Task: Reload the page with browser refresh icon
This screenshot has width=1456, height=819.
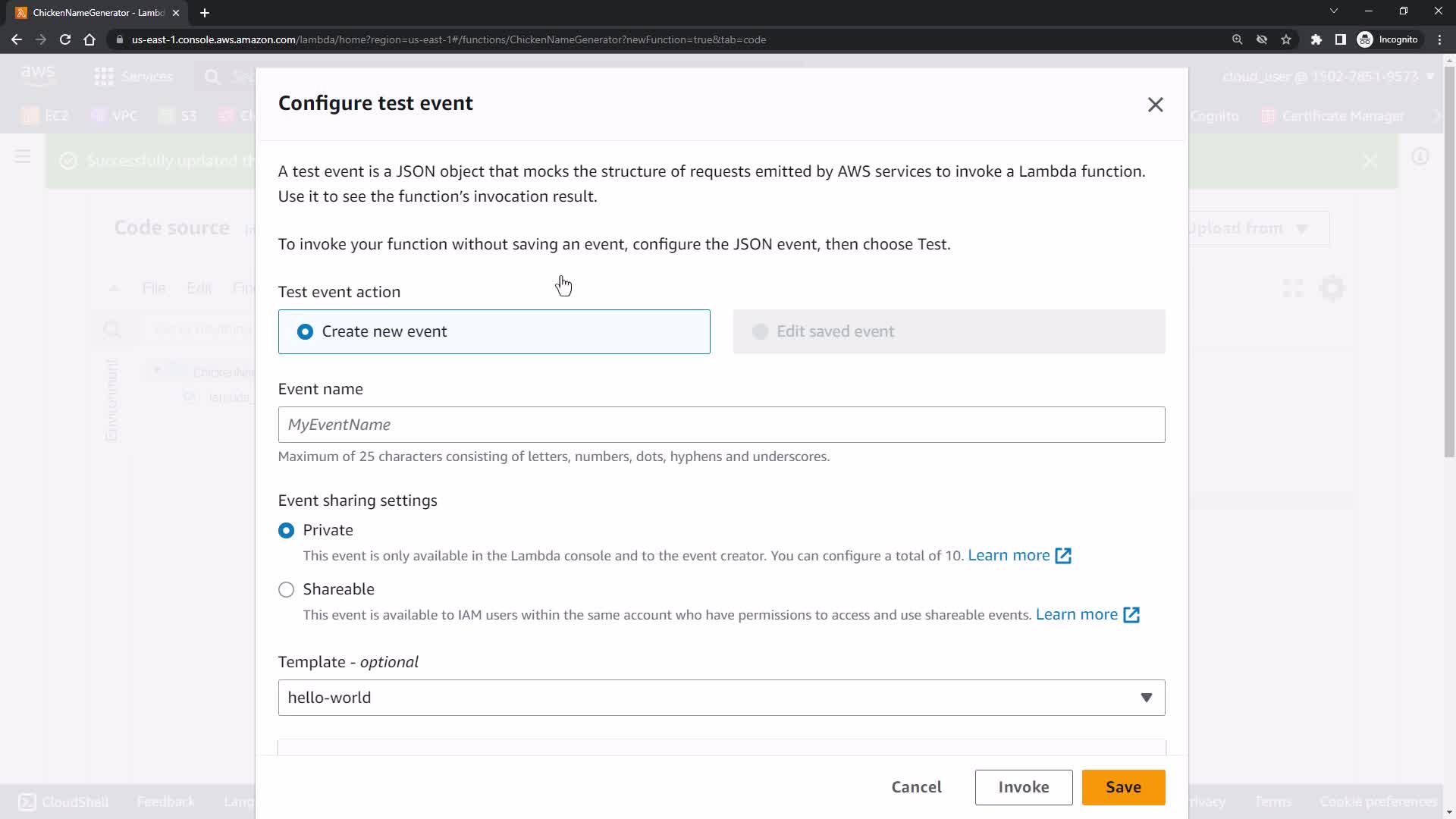Action: tap(65, 39)
